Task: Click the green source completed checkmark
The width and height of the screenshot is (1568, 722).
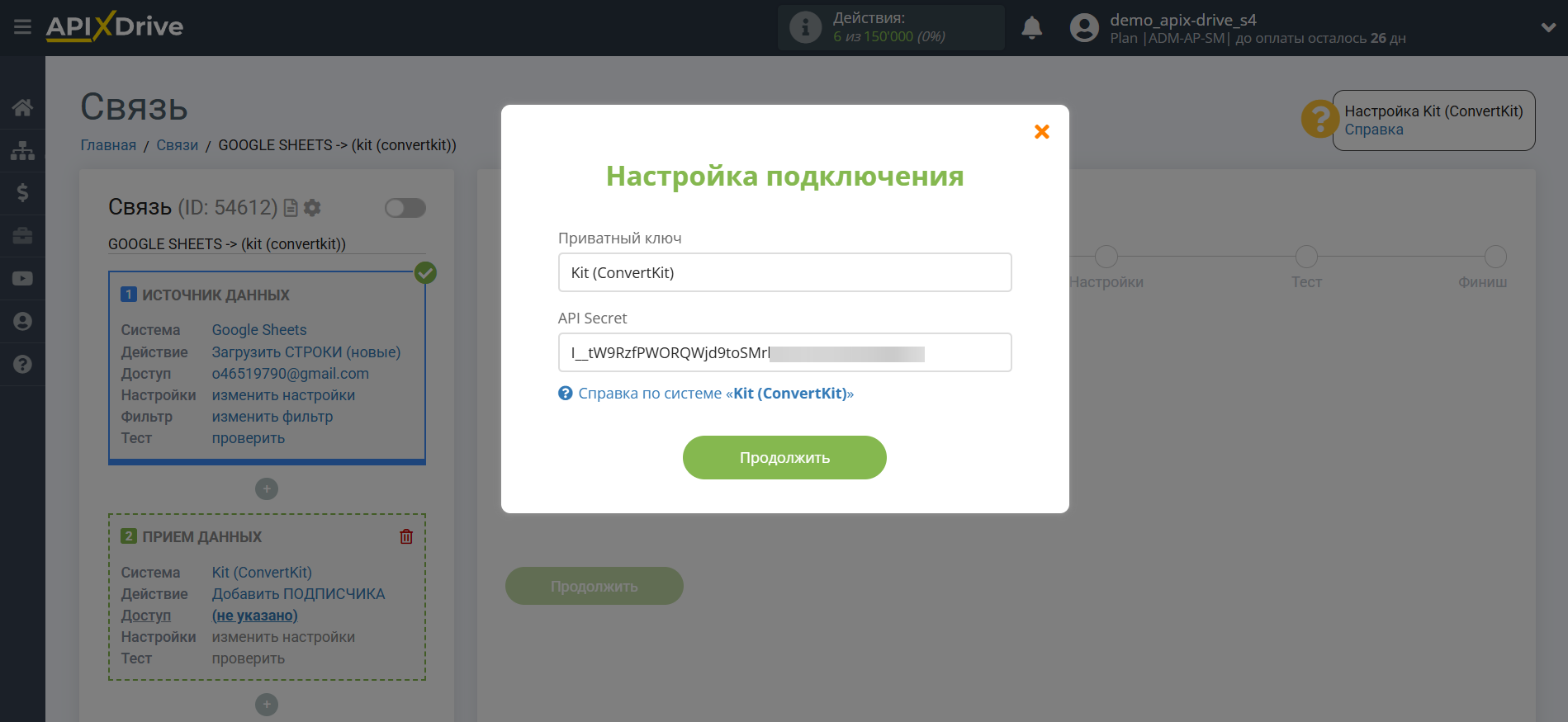Action: (x=425, y=272)
